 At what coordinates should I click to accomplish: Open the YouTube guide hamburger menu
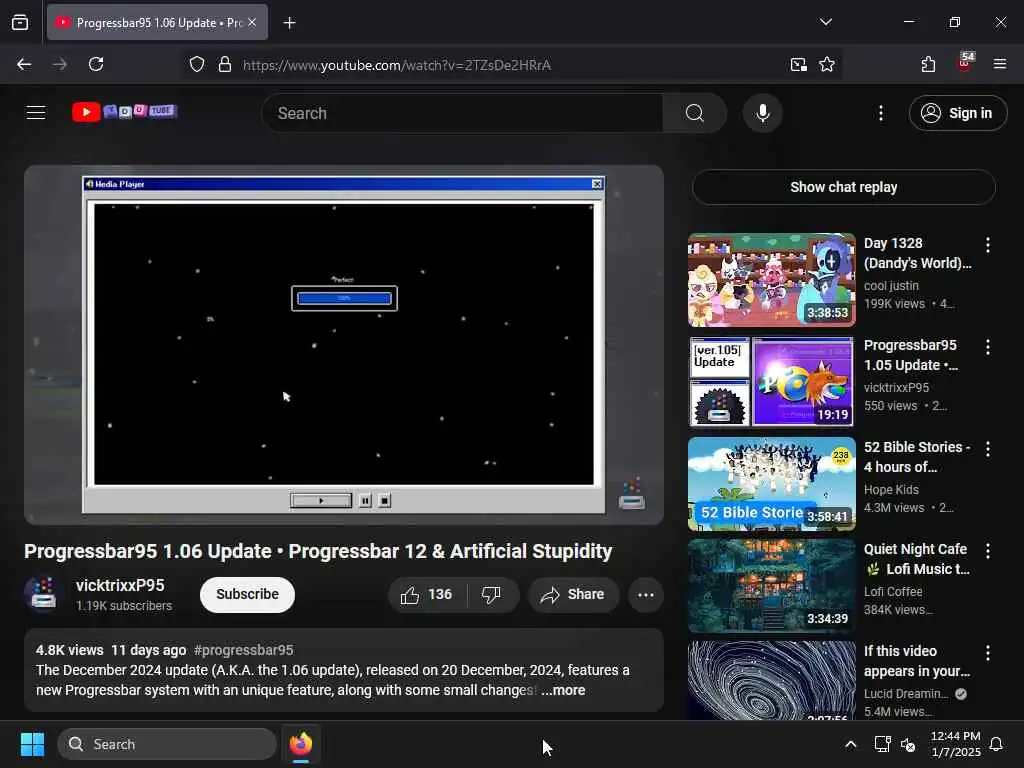point(36,113)
